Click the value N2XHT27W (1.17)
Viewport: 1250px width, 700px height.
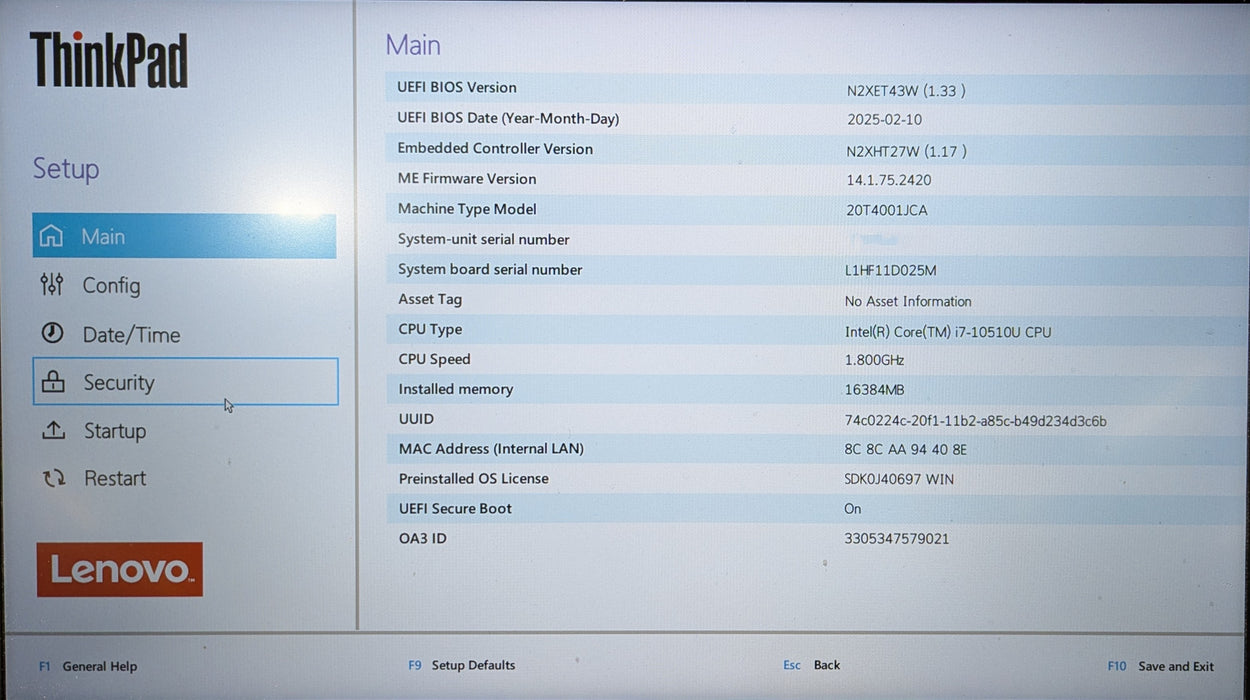point(906,151)
